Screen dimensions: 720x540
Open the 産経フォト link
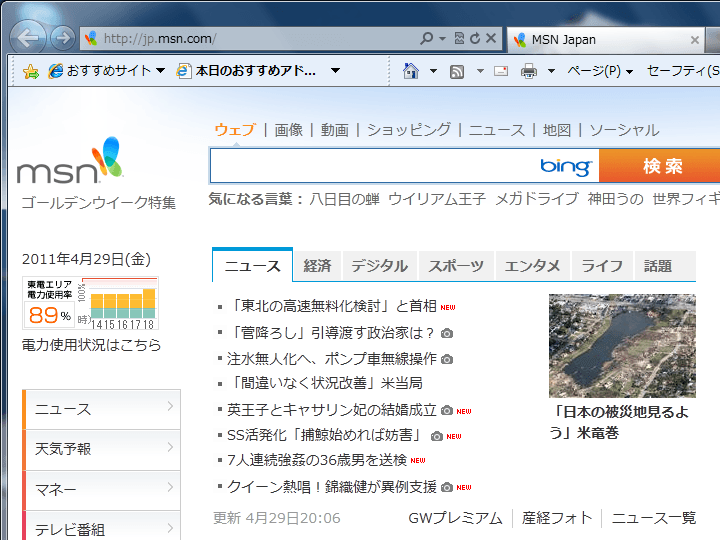[557, 518]
